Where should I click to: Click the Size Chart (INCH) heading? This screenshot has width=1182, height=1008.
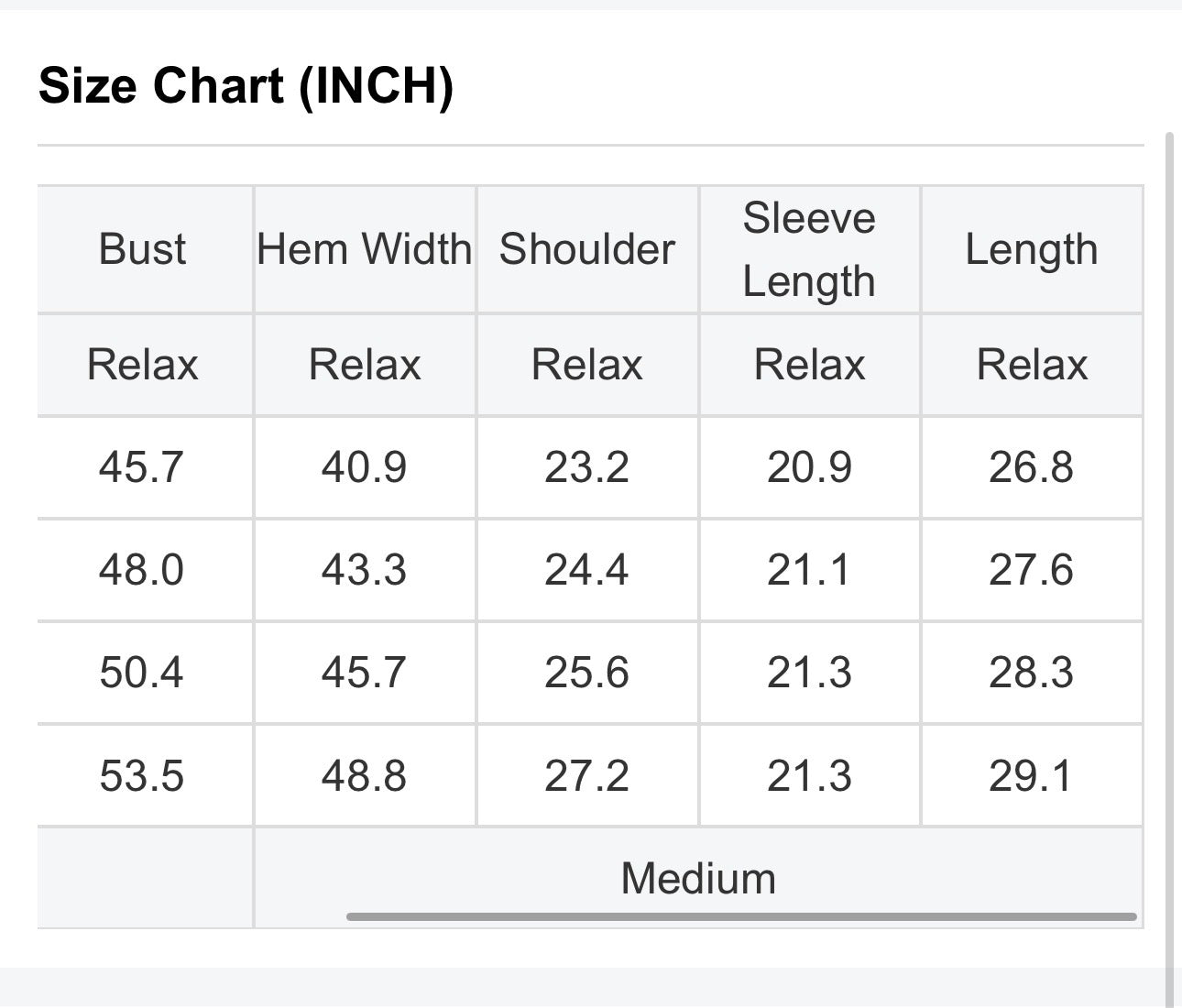[246, 86]
